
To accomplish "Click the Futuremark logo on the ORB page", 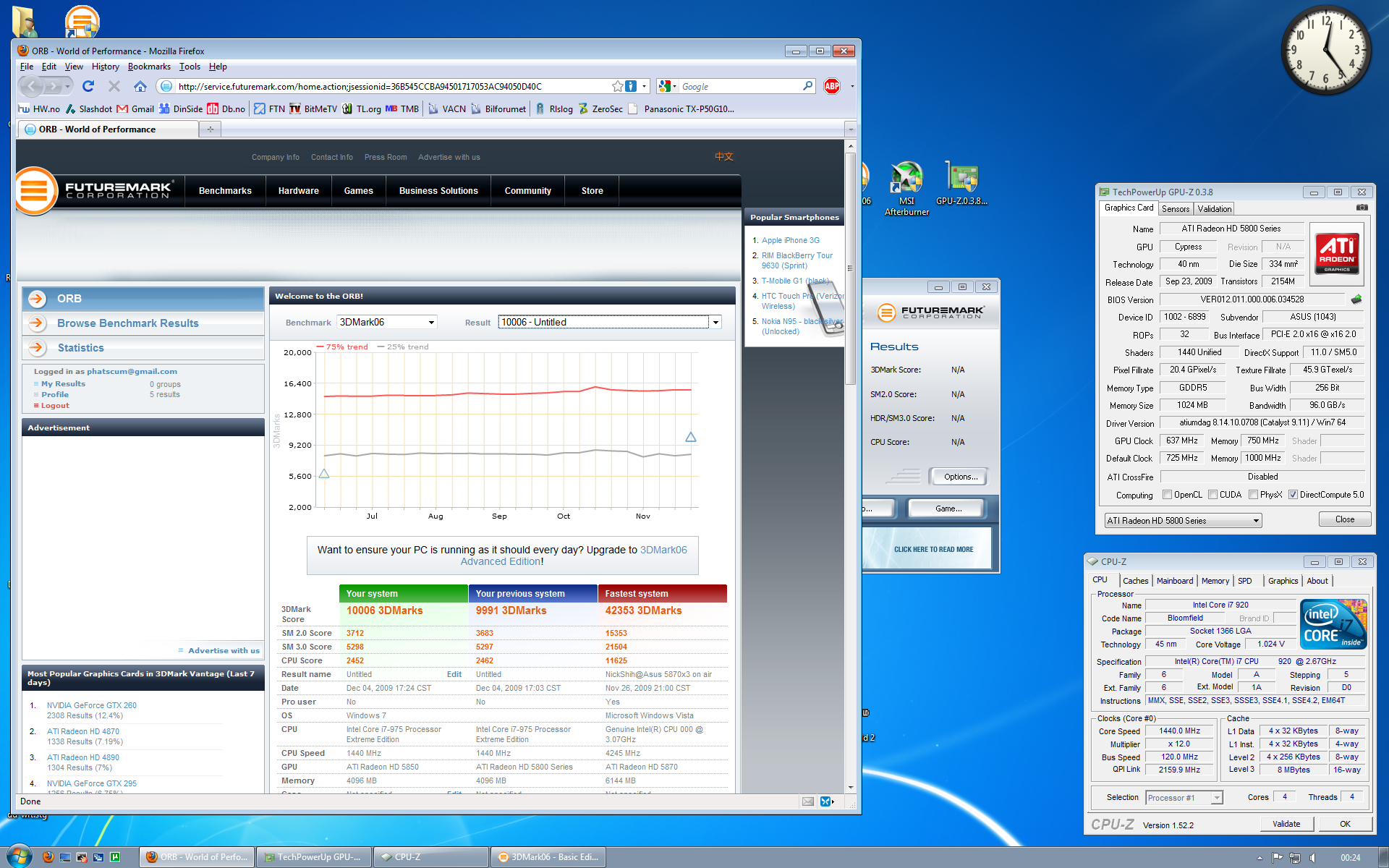I will pos(95,191).
